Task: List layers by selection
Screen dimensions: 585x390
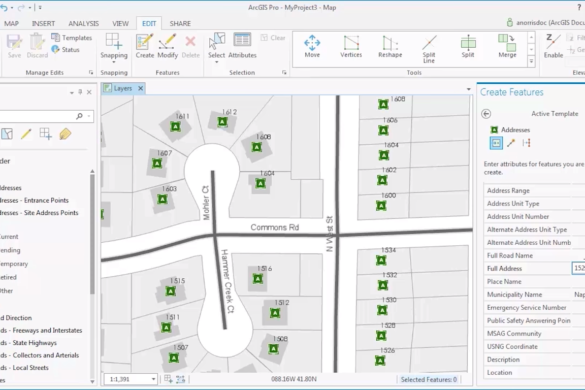Action: [x=7, y=134]
